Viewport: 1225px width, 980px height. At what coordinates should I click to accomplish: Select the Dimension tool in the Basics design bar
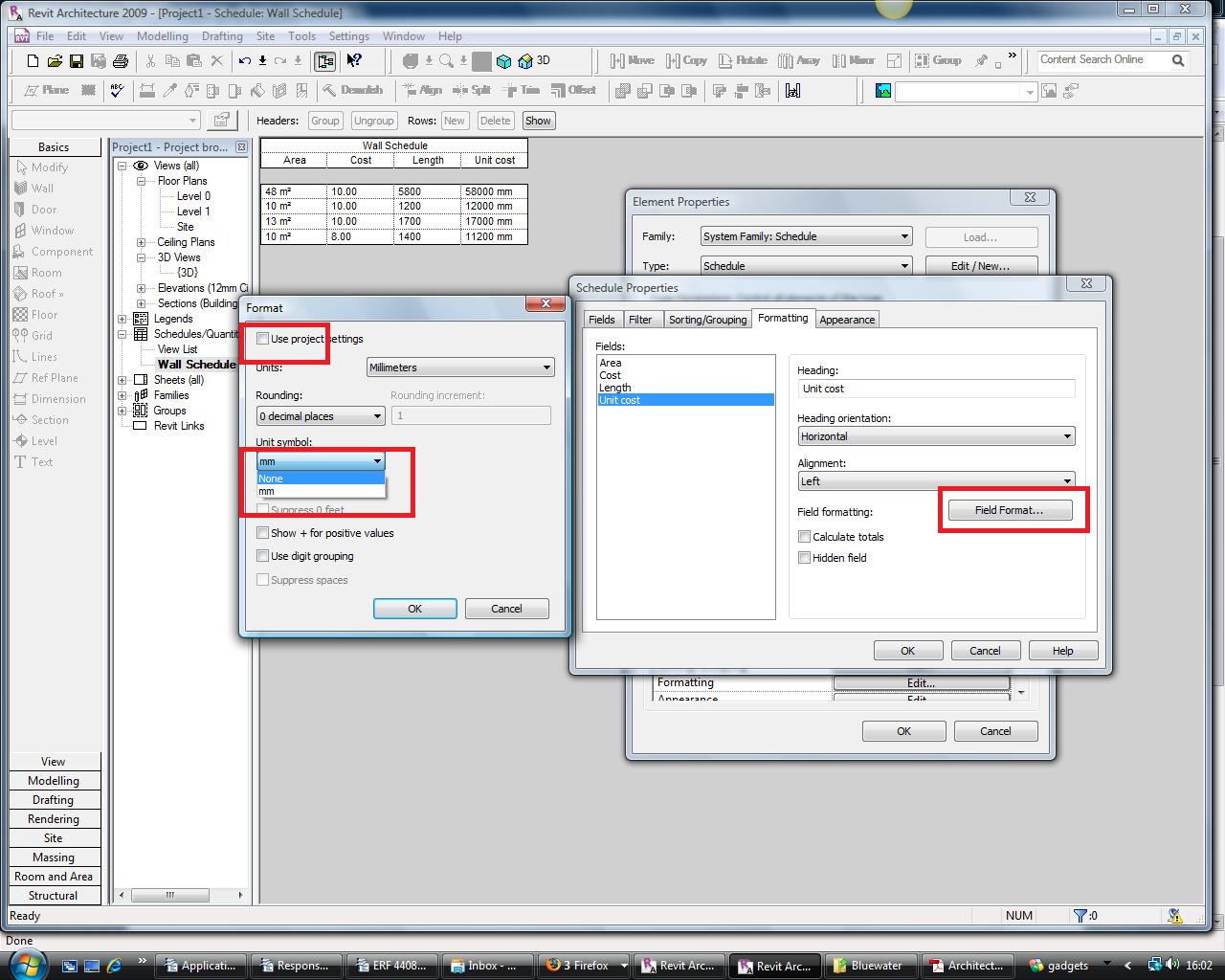50,399
